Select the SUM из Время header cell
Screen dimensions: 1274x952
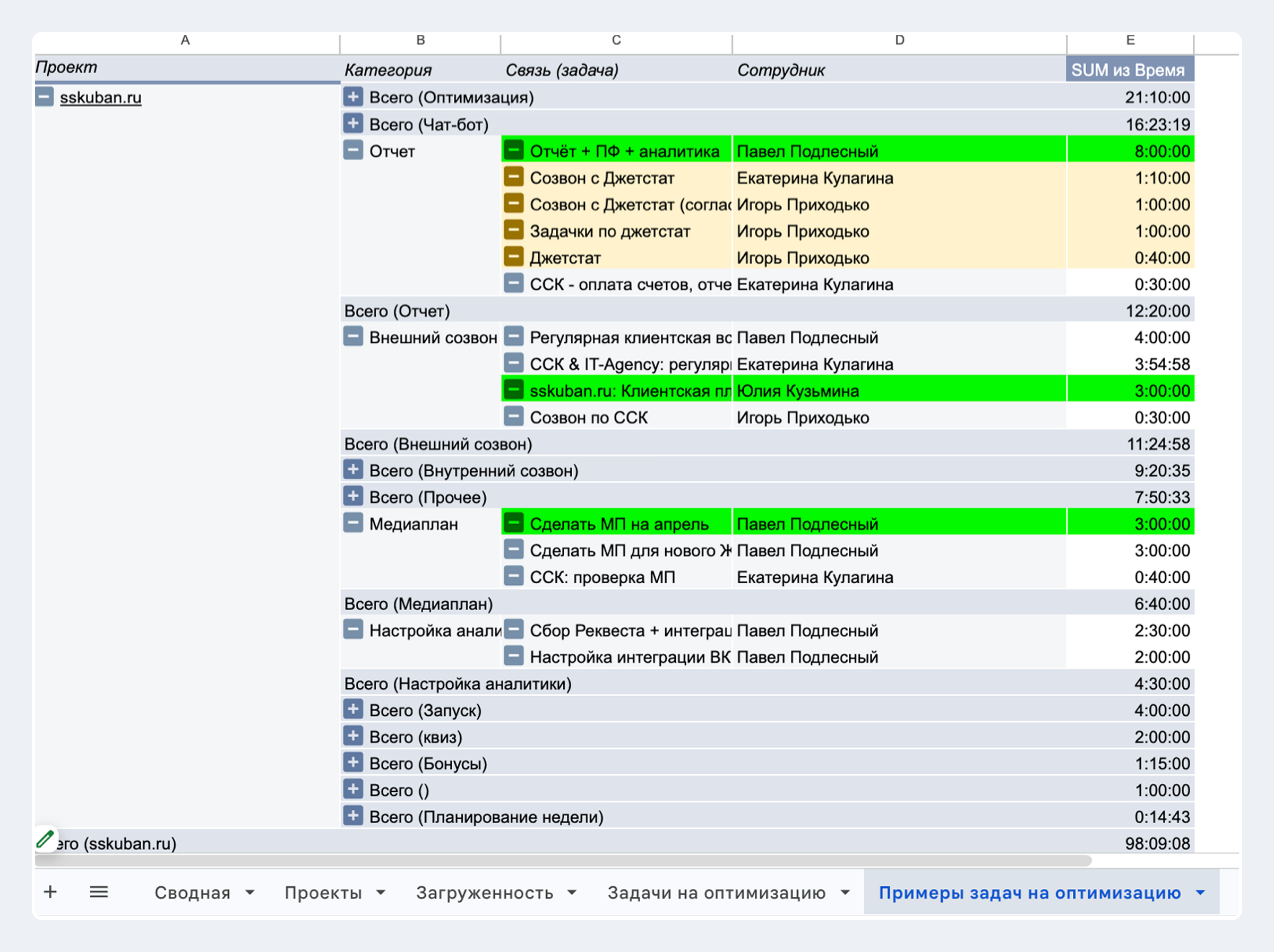(1130, 69)
